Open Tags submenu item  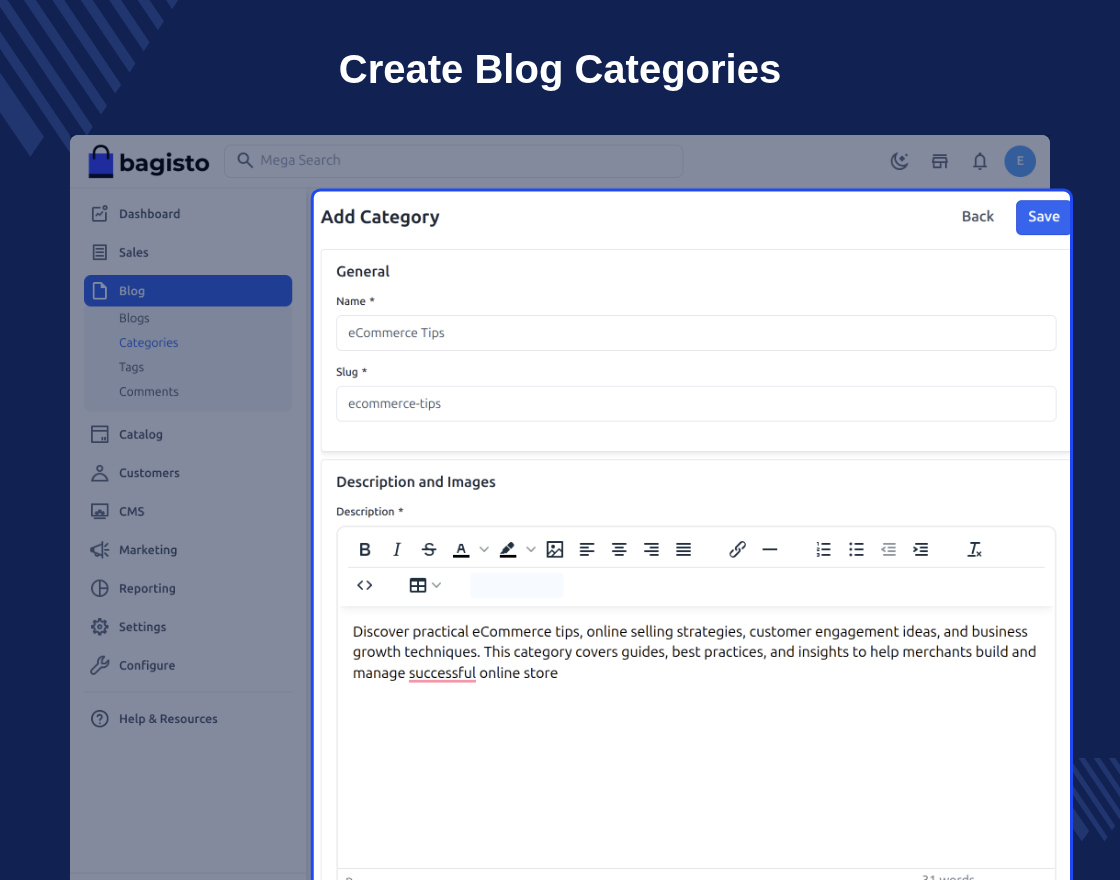tap(131, 366)
